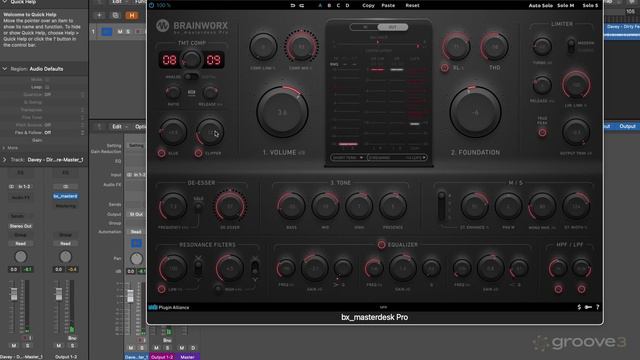Screen dimensions: 640x360
Task: Click the Clipper knob
Action: click(x=210, y=132)
